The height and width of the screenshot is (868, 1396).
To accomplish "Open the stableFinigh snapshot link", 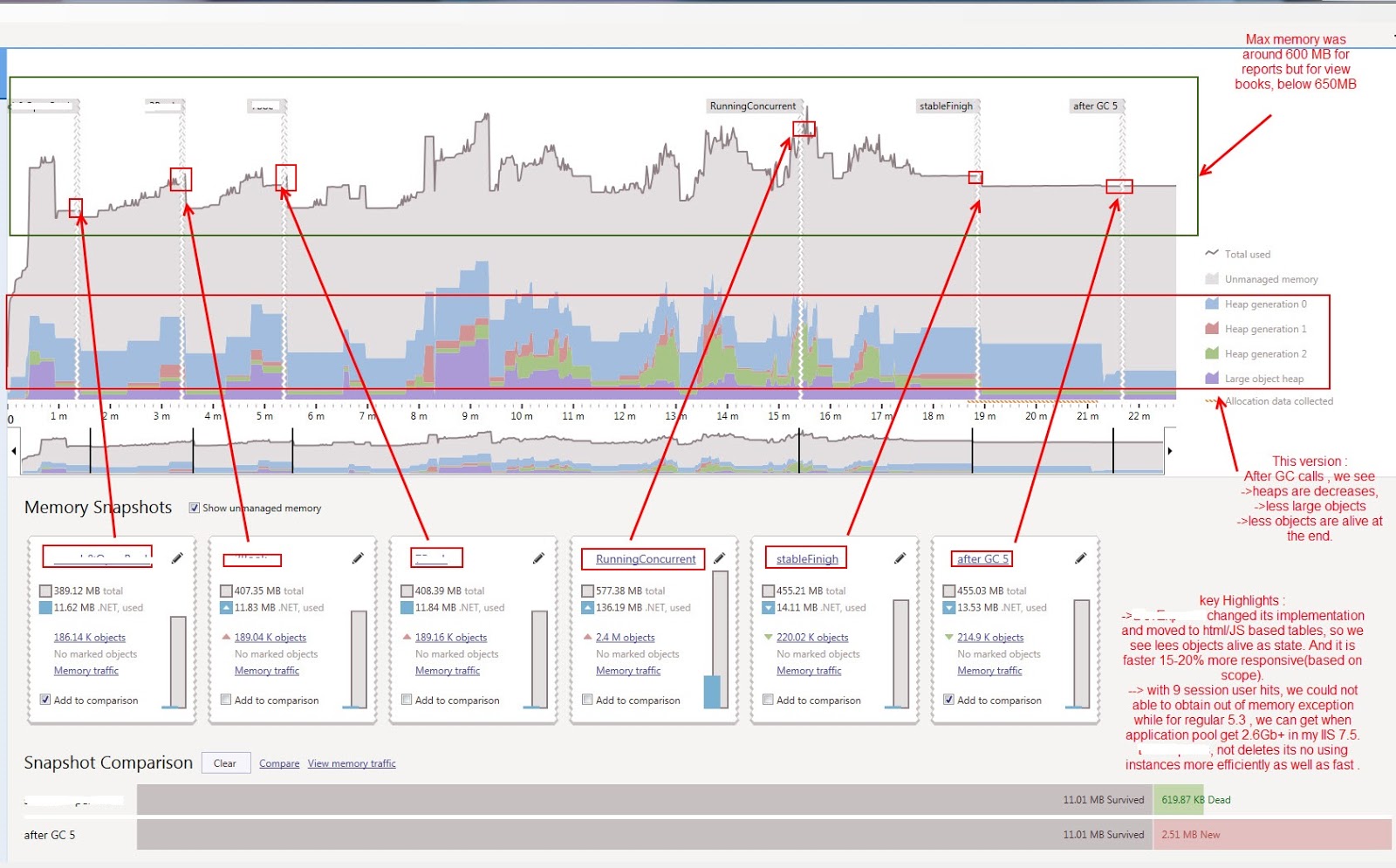I will point(807,559).
